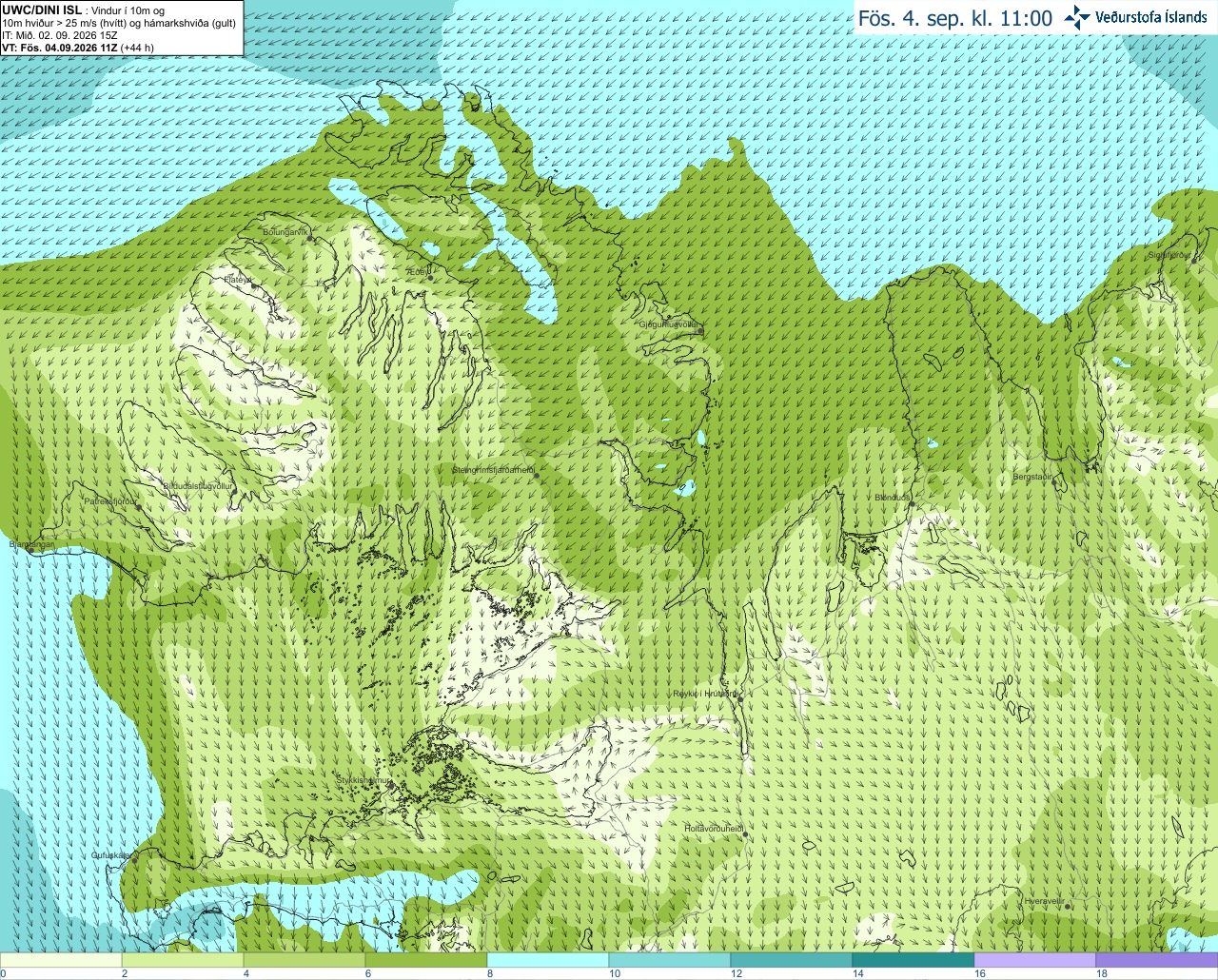This screenshot has height=980, width=1218.
Task: Pick the 8–10 cyan legend swatch
Action: [547, 960]
